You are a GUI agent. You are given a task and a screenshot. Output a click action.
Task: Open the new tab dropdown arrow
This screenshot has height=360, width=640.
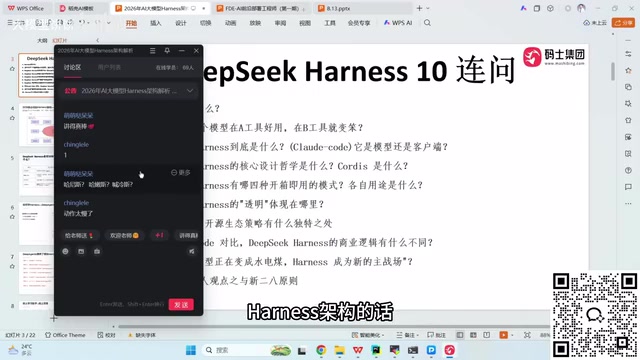tap(428, 8)
